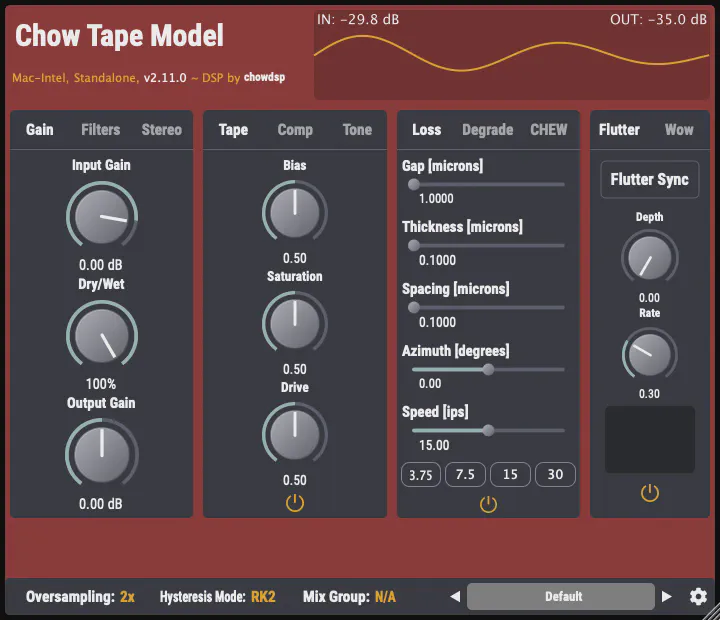Open the CHEW tab

548,130
